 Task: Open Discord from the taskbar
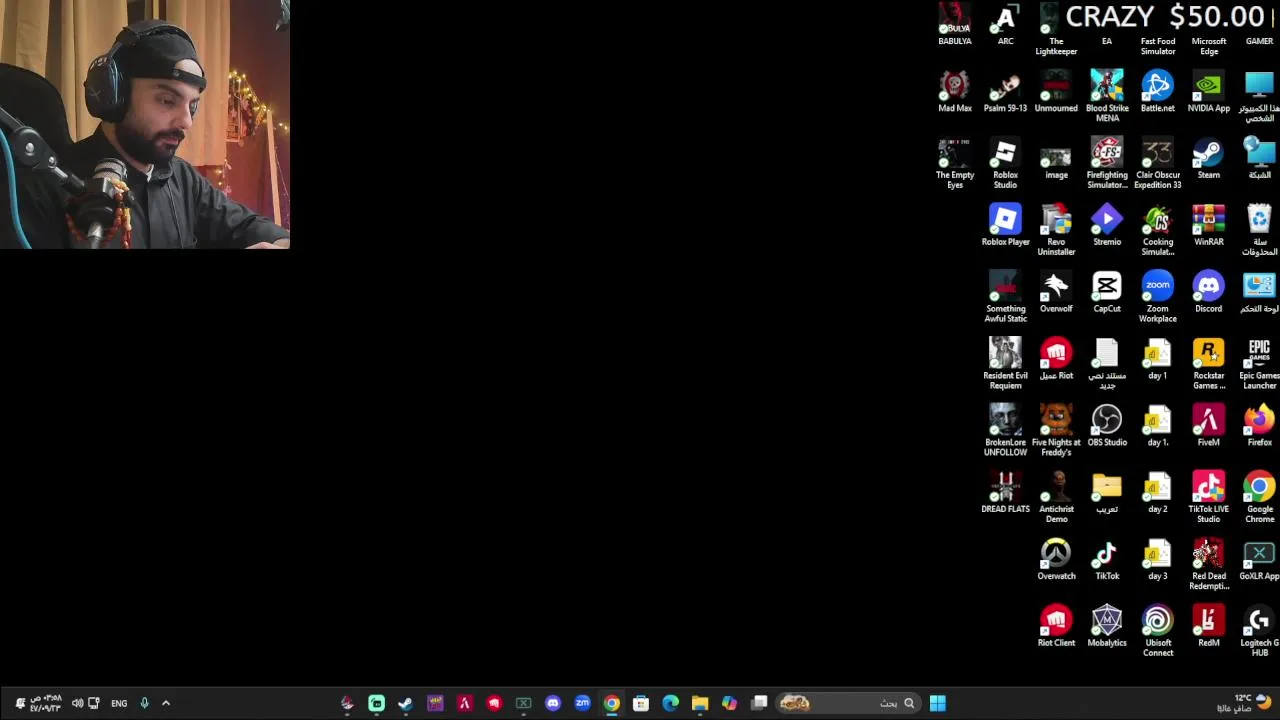click(553, 703)
